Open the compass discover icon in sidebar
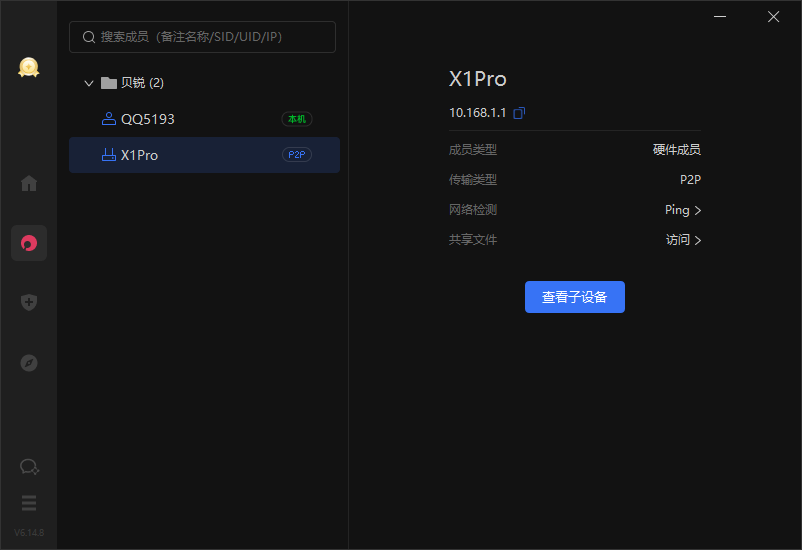The image size is (802, 550). coord(29,363)
